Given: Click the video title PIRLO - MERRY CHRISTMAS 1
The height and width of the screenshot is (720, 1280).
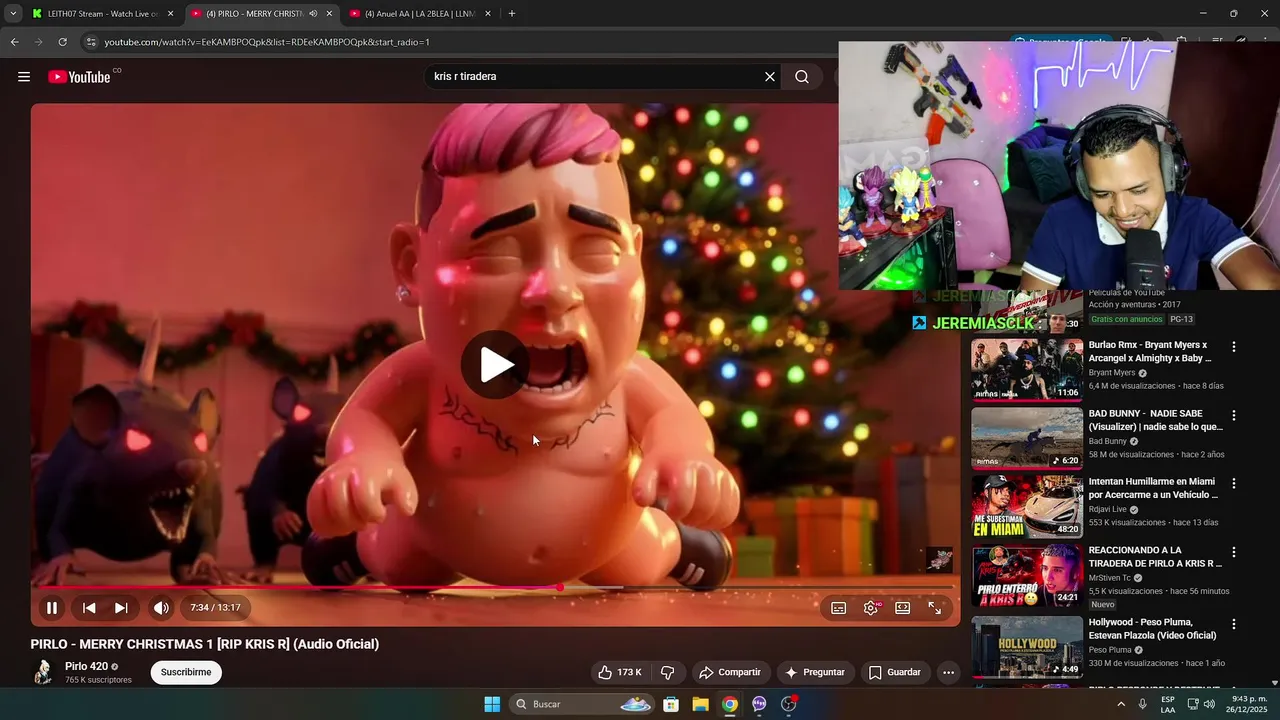Looking at the screenshot, I should pyautogui.click(x=204, y=644).
